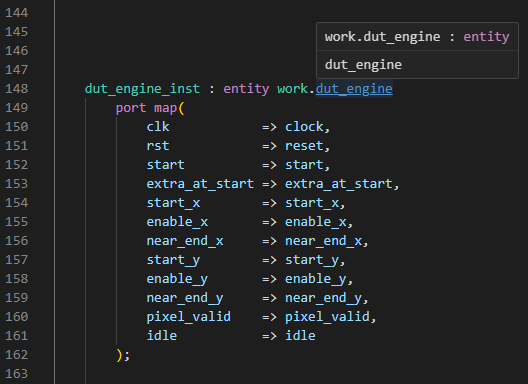The height and width of the screenshot is (384, 528).
Task: Click the 'near_end_x' port name on the left
Action: point(185,241)
